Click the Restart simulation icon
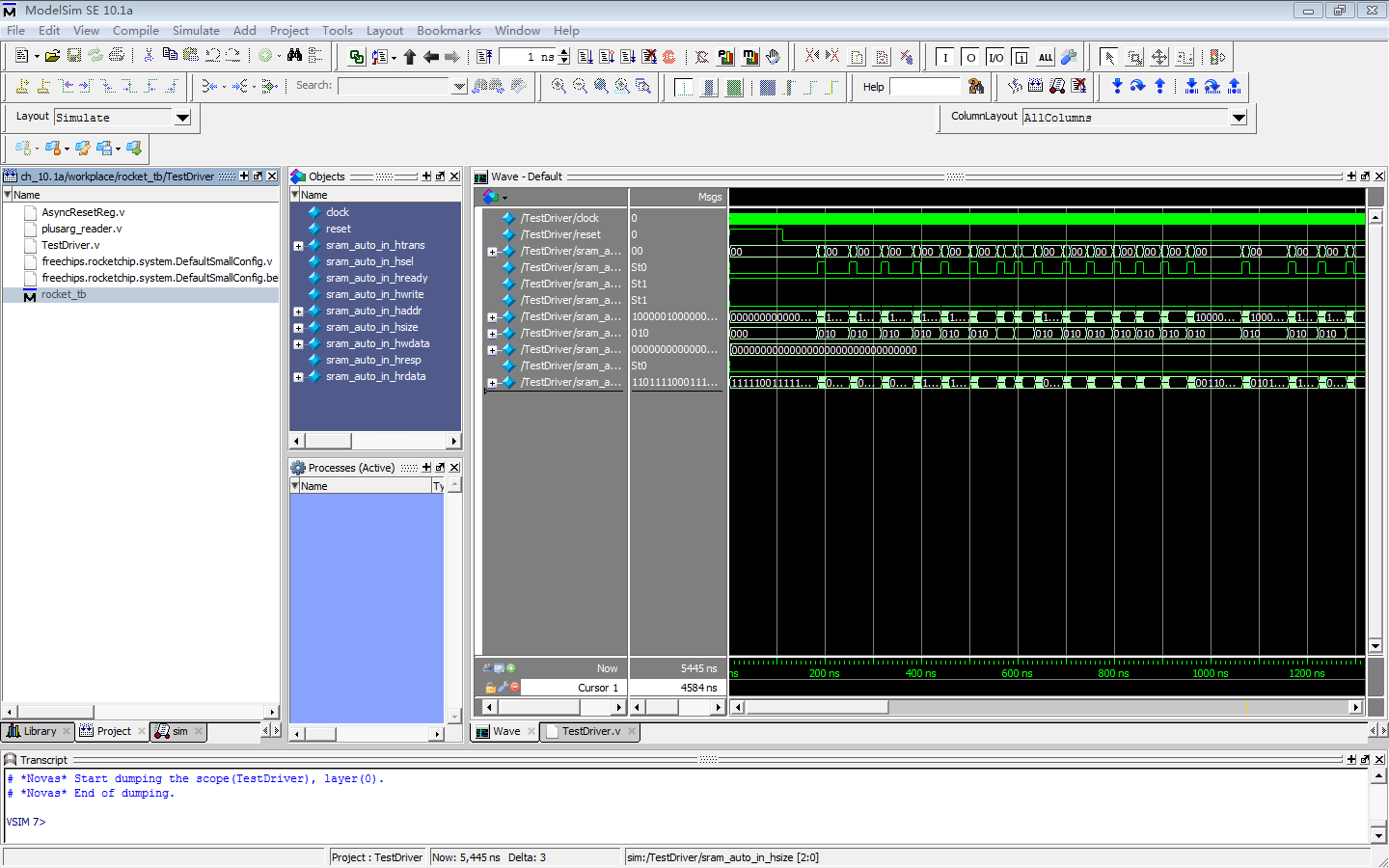Screen dimensions: 1389x868 coord(484,57)
